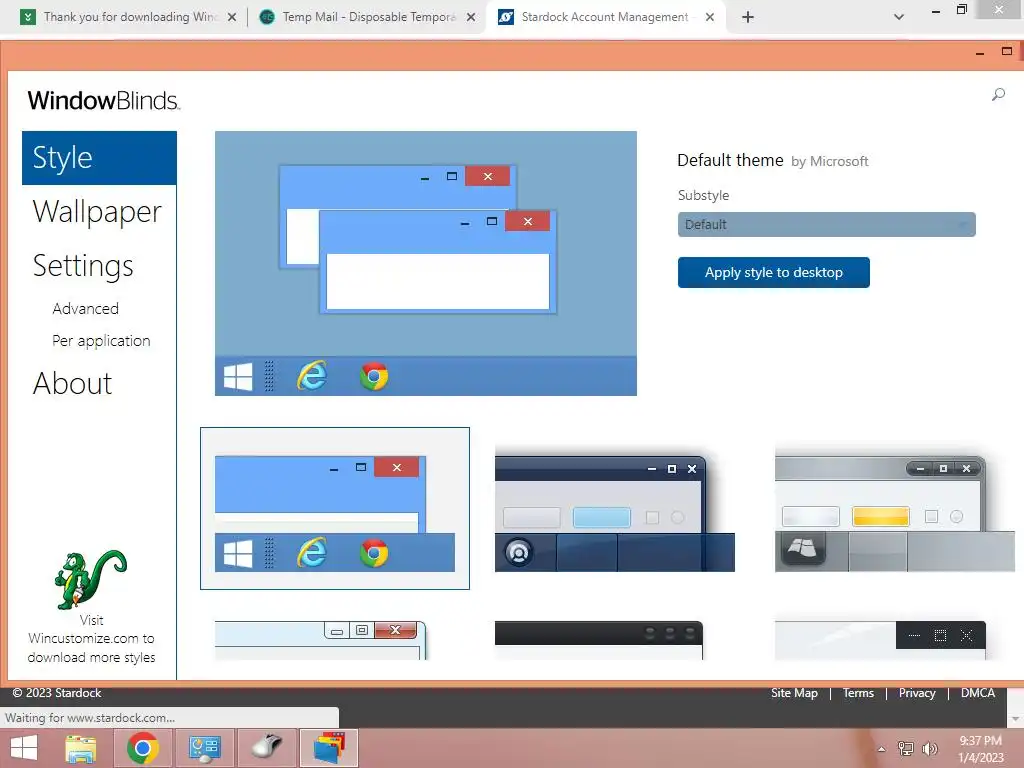Open the control panel taskbar icon

(204, 748)
